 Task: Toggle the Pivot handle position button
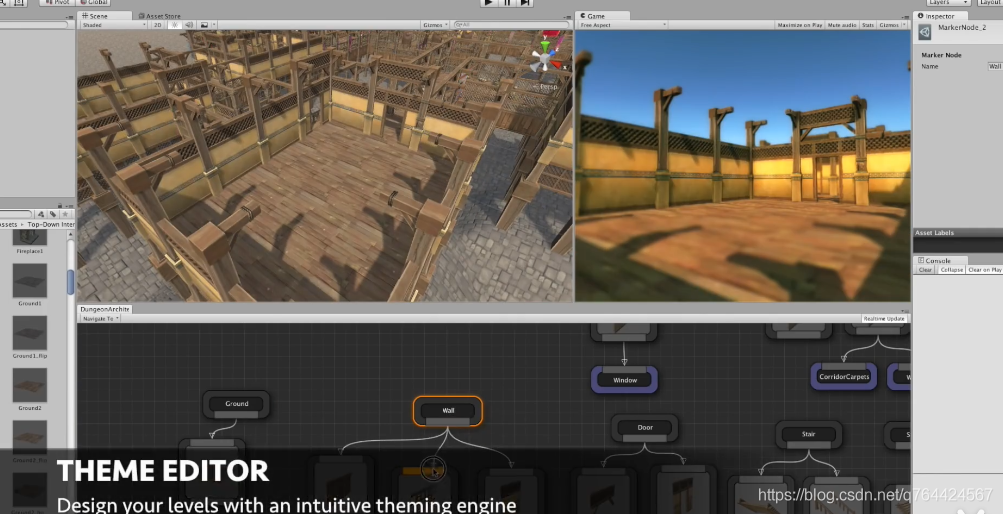click(58, 3)
